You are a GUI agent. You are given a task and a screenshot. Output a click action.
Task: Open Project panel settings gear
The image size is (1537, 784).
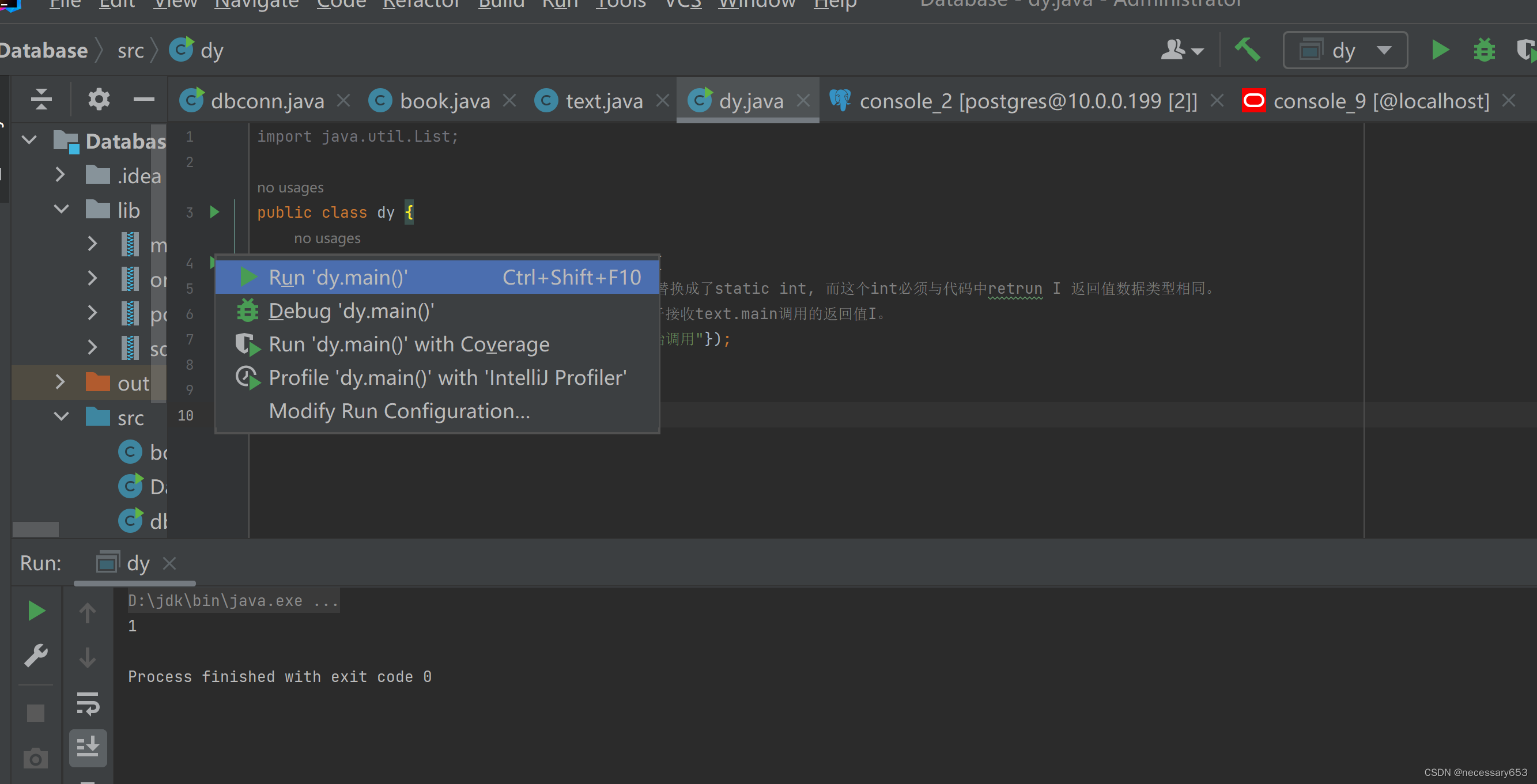pyautogui.click(x=99, y=99)
